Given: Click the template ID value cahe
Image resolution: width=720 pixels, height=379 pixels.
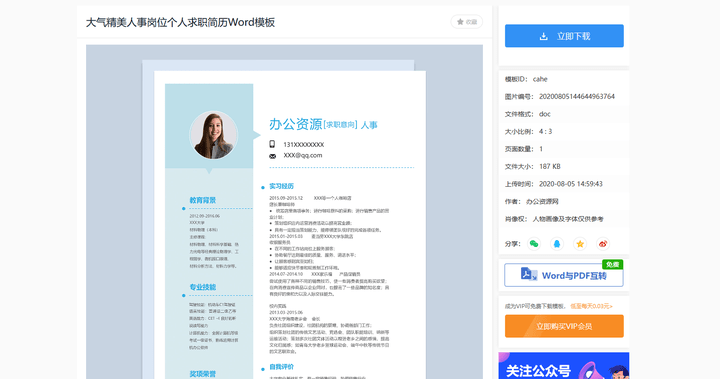Looking at the screenshot, I should [540, 79].
